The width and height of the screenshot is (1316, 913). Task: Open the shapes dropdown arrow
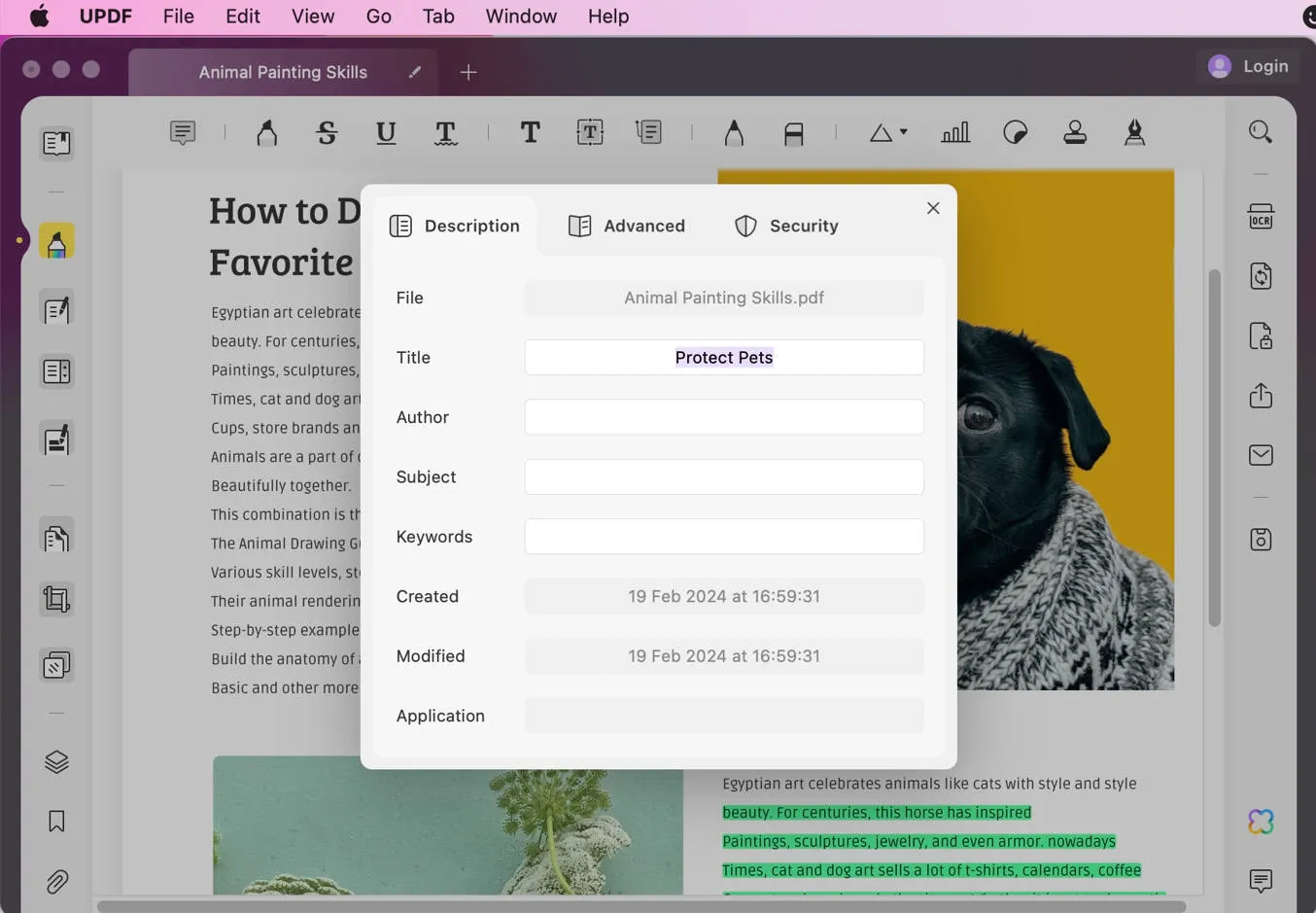pyautogui.click(x=903, y=132)
